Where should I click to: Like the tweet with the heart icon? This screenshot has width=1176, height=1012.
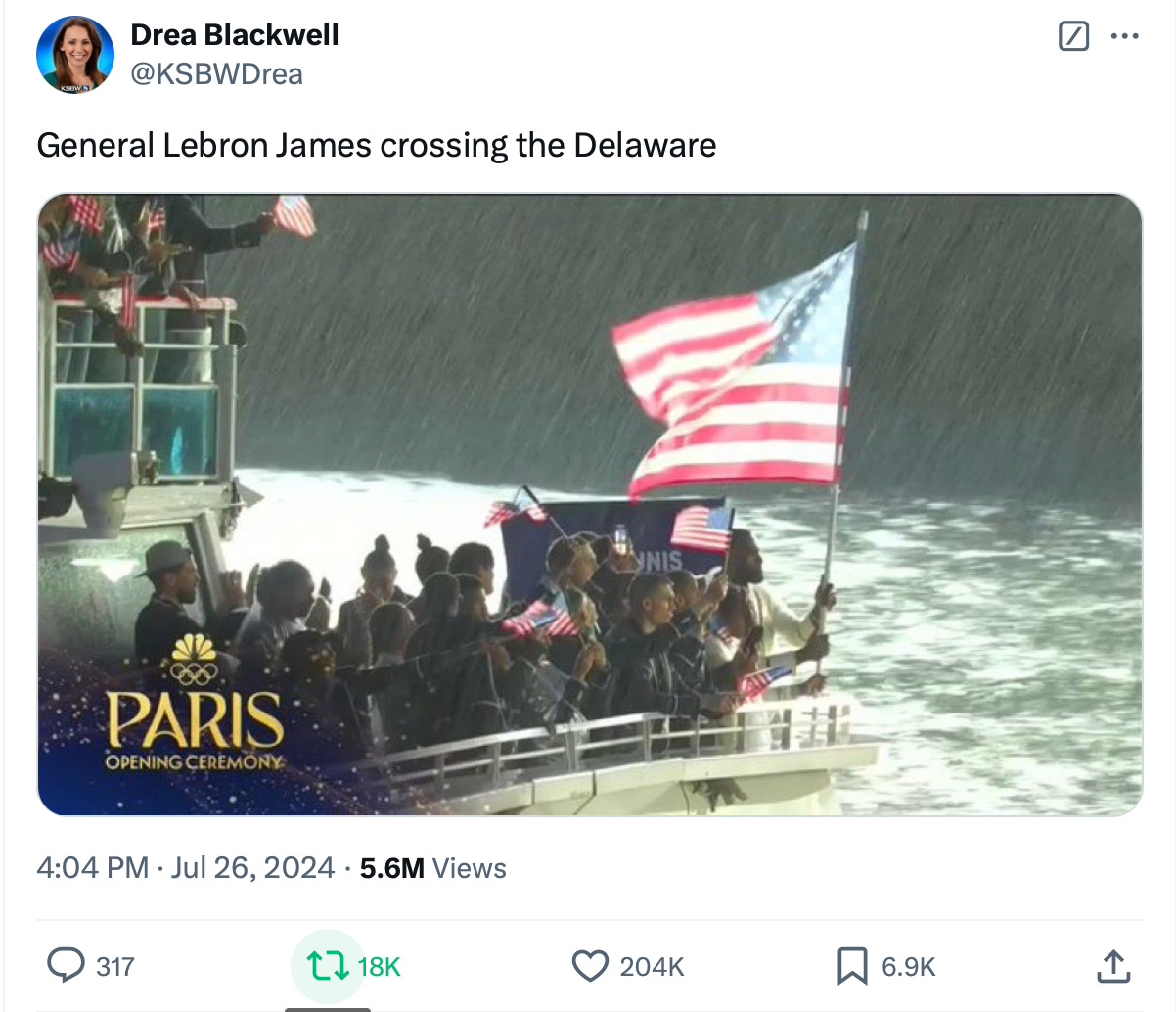click(590, 967)
